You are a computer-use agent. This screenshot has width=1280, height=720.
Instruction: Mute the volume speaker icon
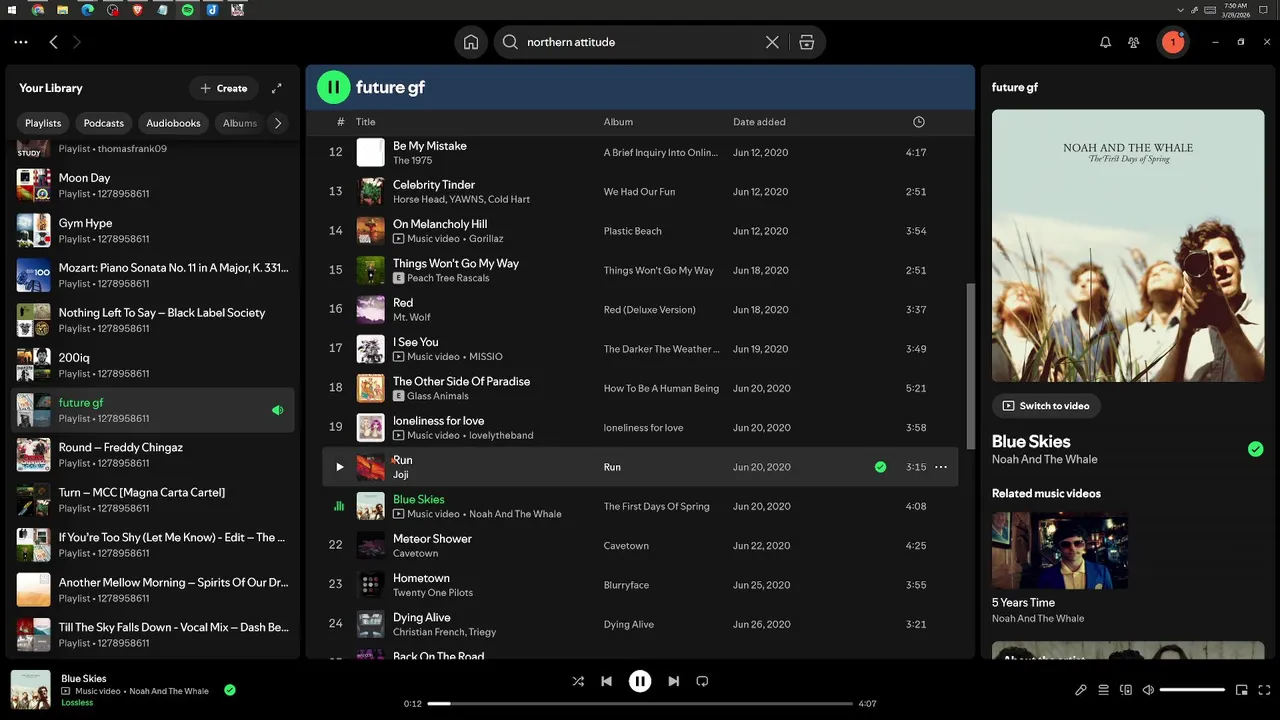(x=1148, y=690)
